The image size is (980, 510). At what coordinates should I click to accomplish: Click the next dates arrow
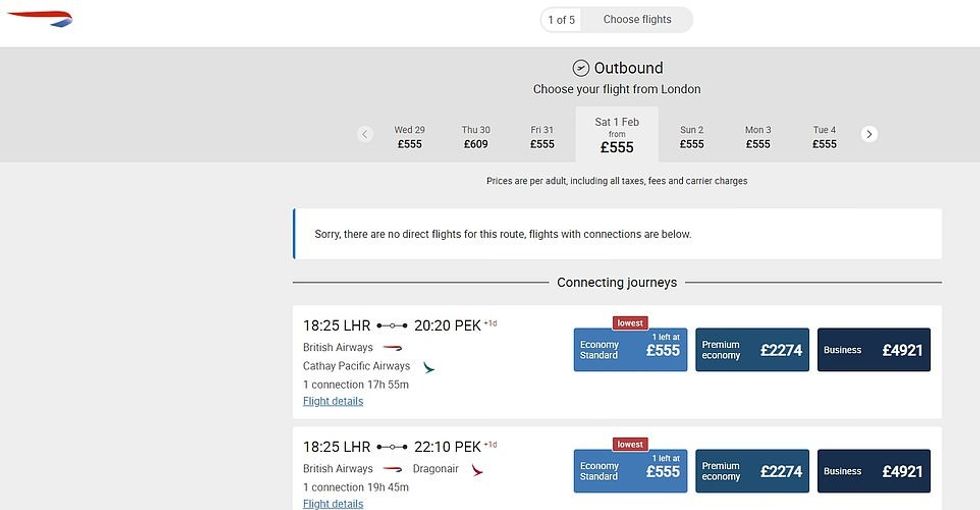869,134
